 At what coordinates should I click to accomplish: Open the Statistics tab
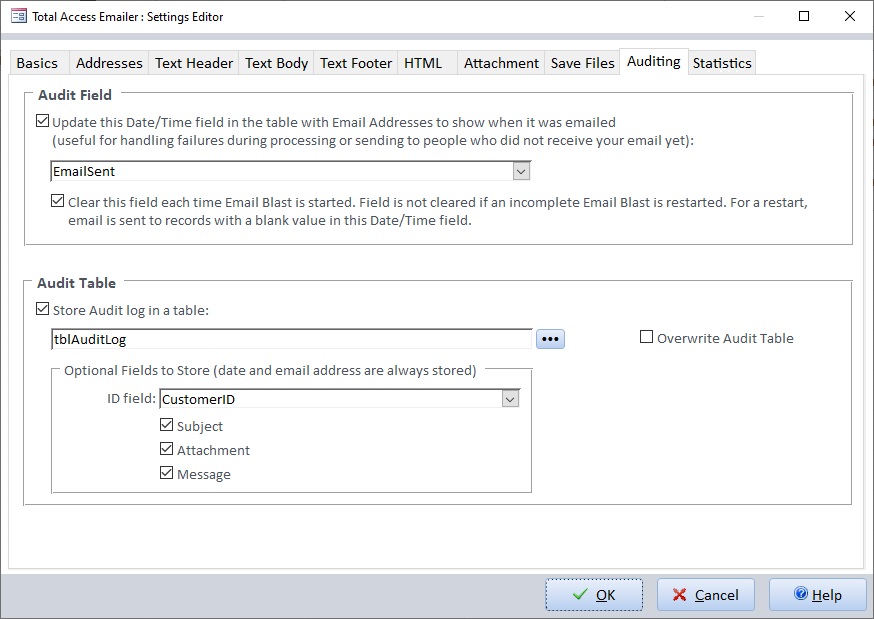coord(722,63)
